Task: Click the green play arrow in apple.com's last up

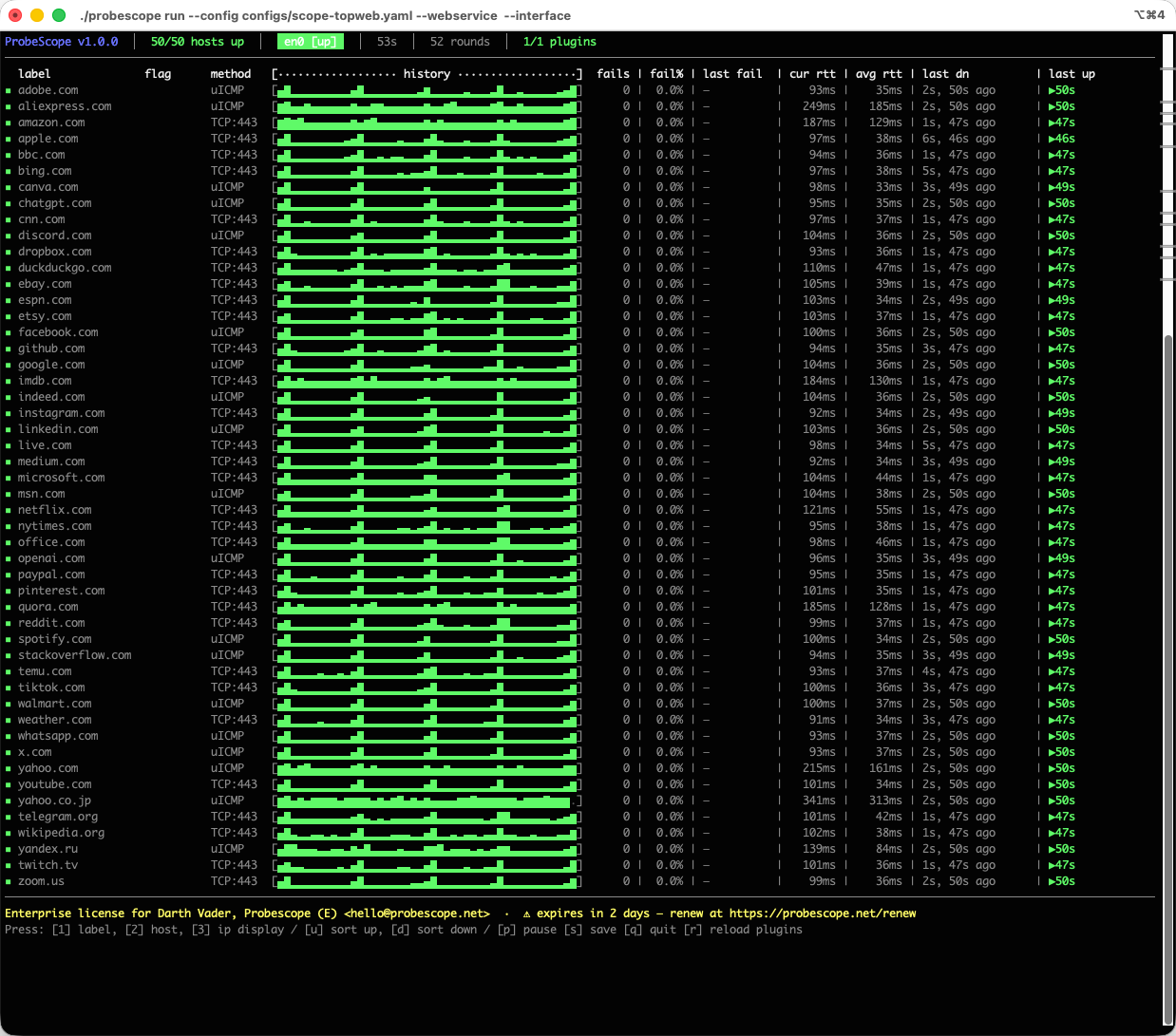Action: tap(1052, 139)
